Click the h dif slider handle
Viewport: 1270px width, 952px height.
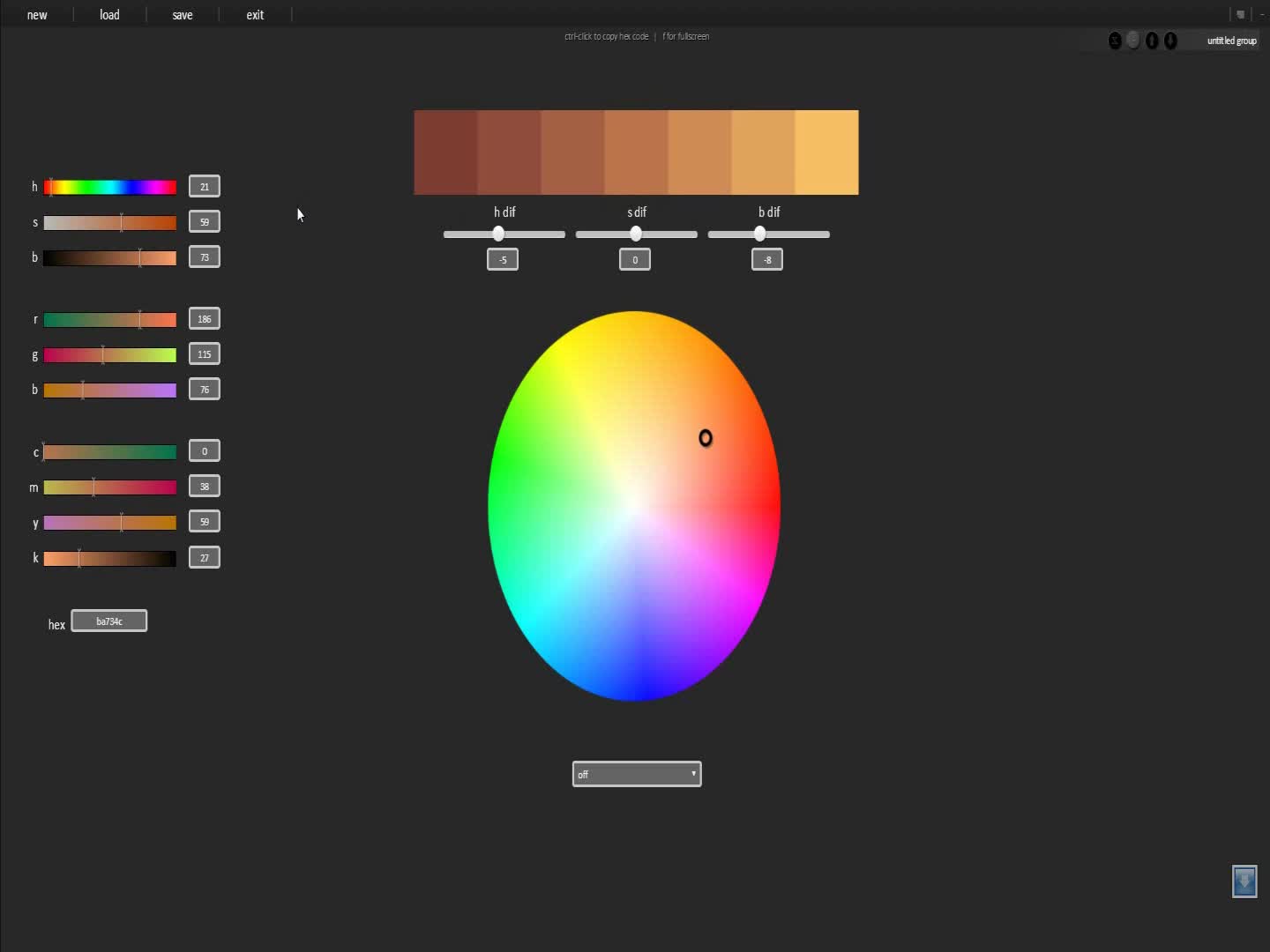pyautogui.click(x=498, y=234)
